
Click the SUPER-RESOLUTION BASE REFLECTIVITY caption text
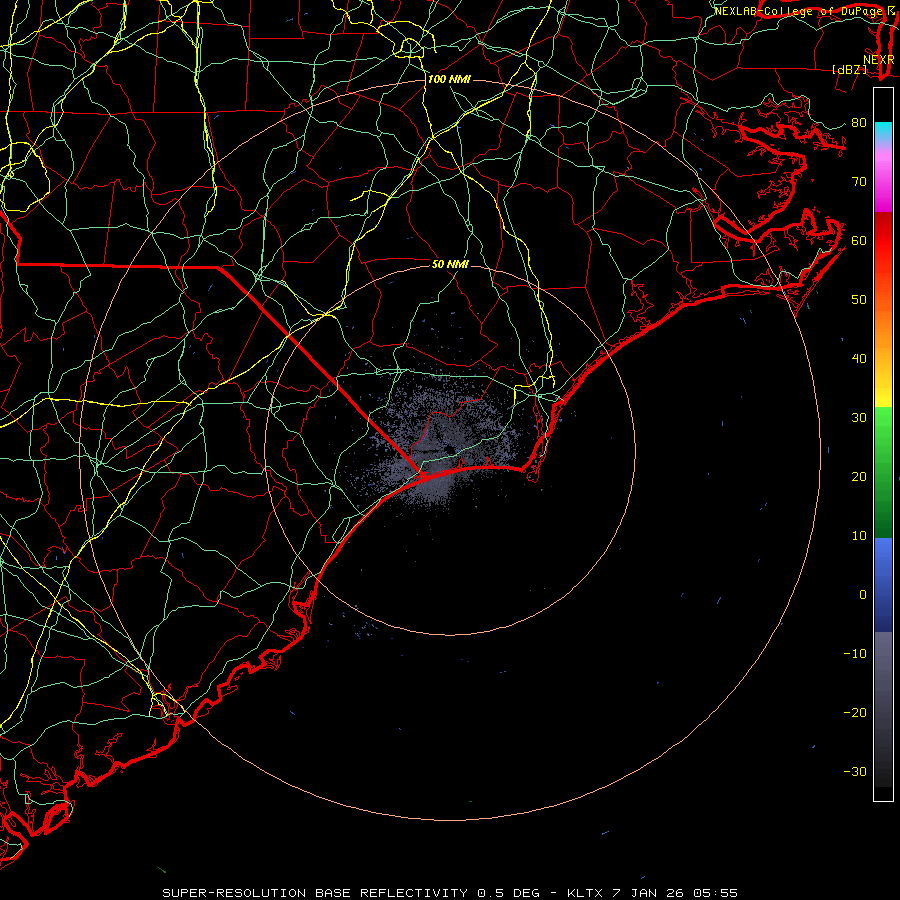pos(314,893)
